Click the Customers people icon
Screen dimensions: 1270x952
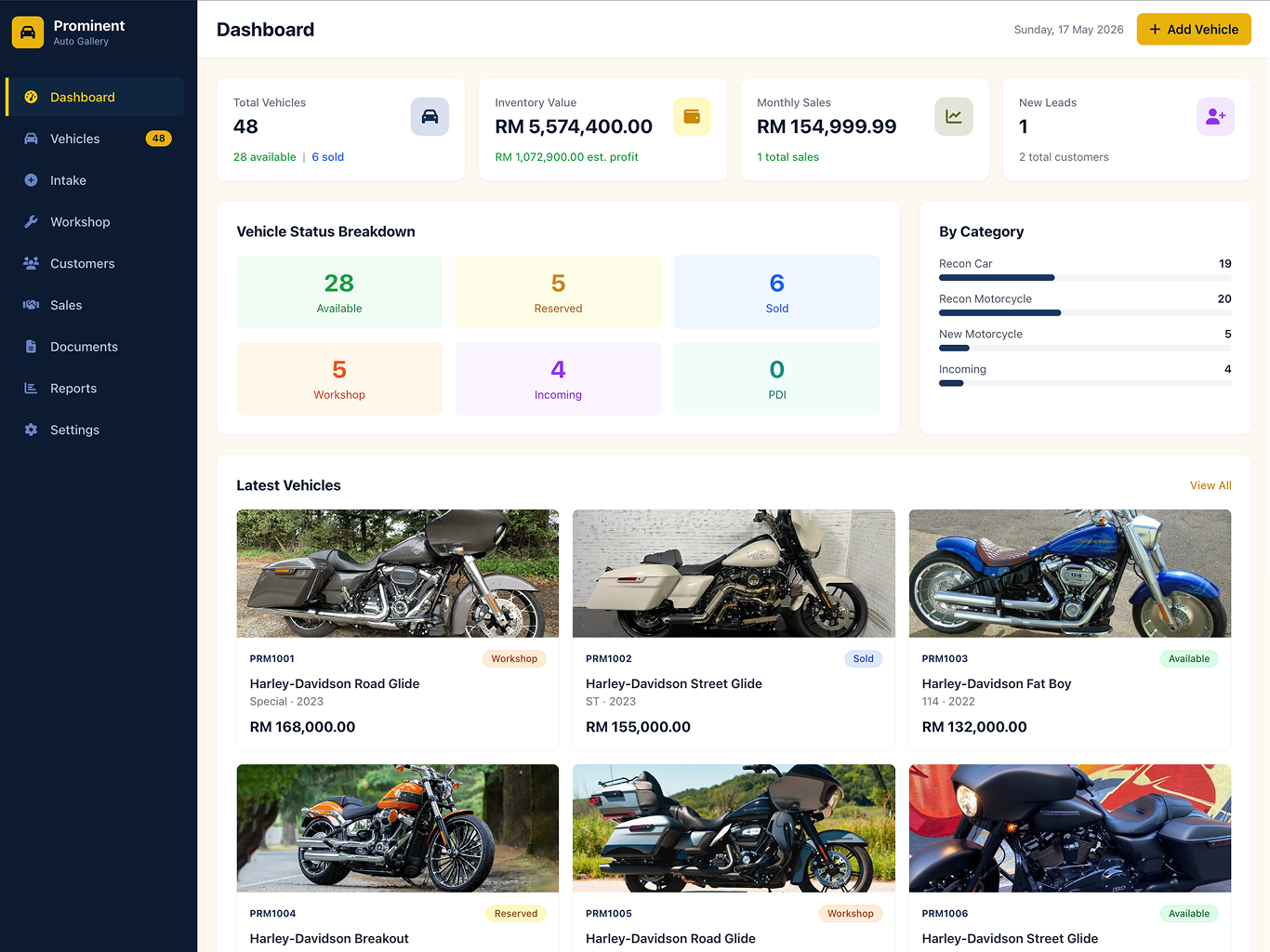click(x=31, y=263)
